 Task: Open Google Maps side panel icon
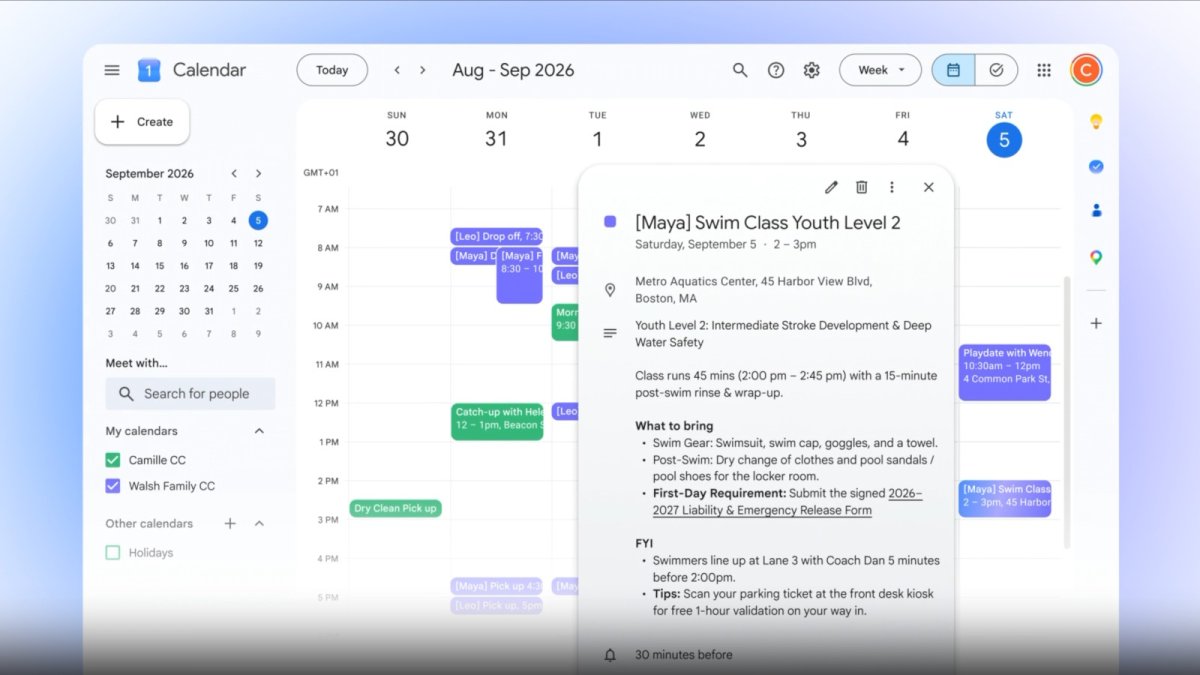coord(1096,257)
